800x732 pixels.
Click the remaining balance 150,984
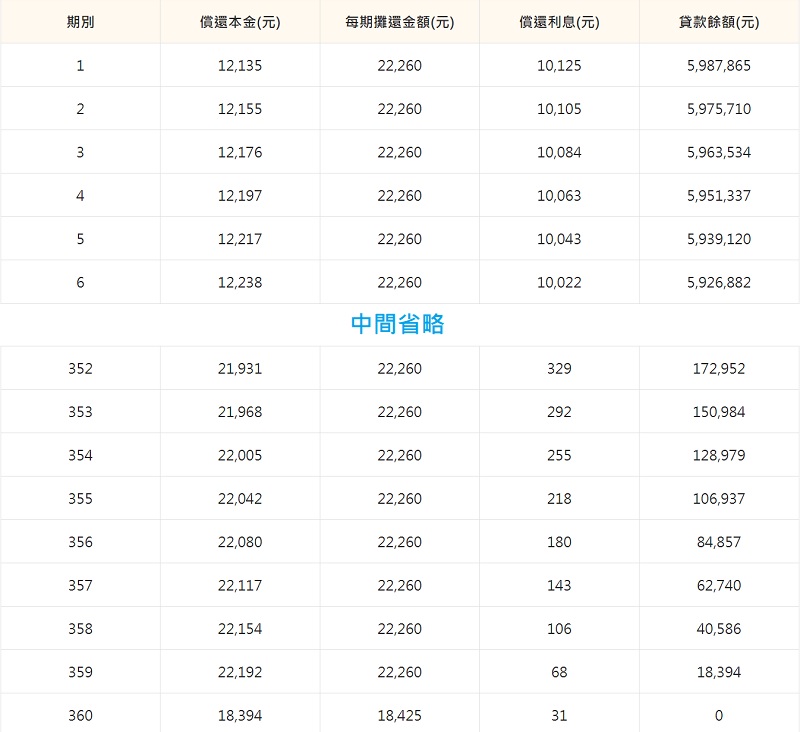pos(719,412)
